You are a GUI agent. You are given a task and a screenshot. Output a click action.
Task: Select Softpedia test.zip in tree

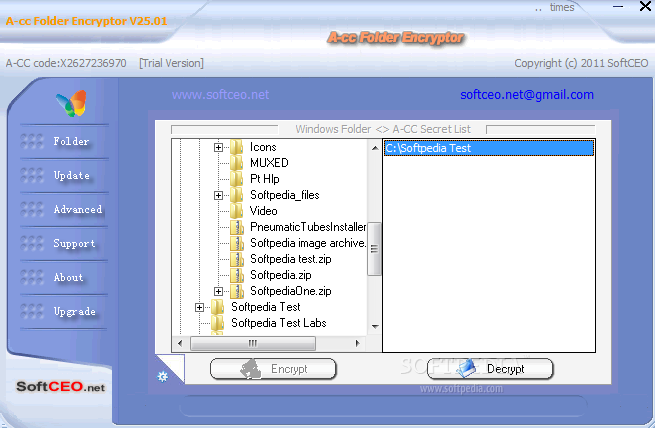pos(291,259)
